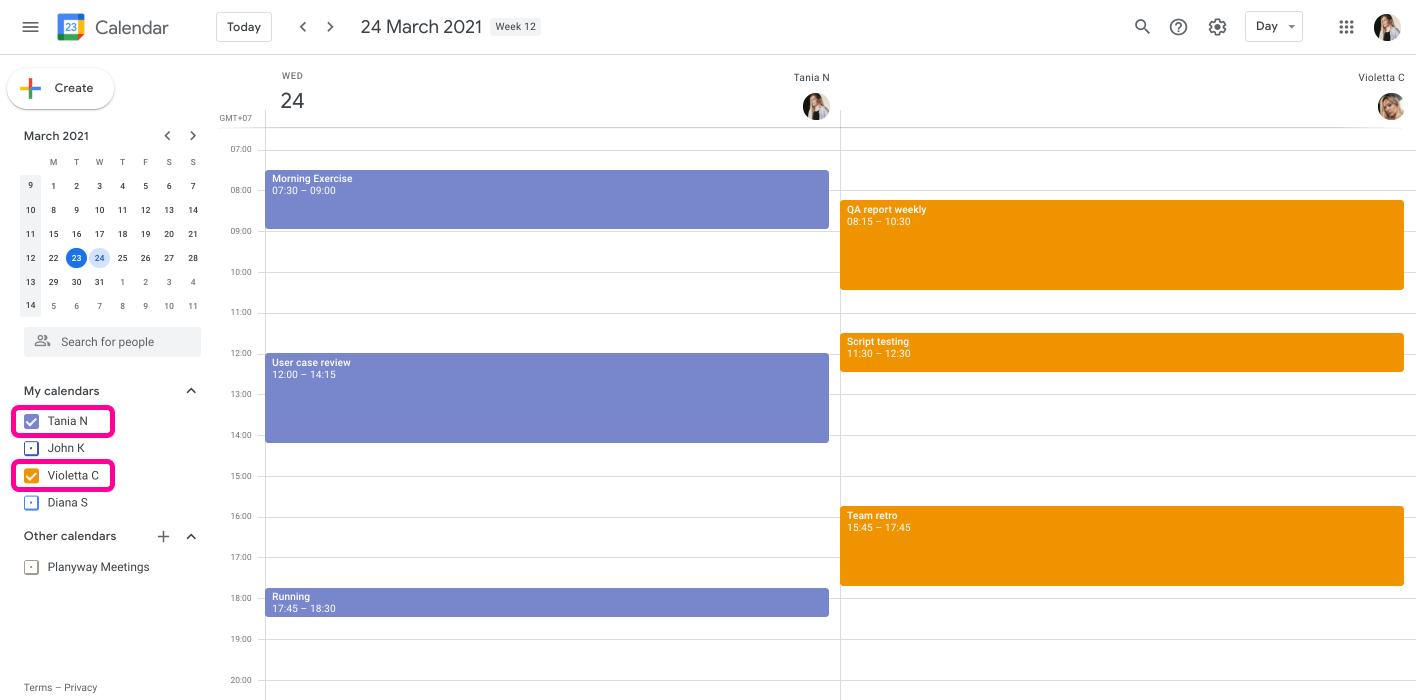The width and height of the screenshot is (1416, 700).
Task: Click the search magnifier icon
Action: click(1142, 27)
